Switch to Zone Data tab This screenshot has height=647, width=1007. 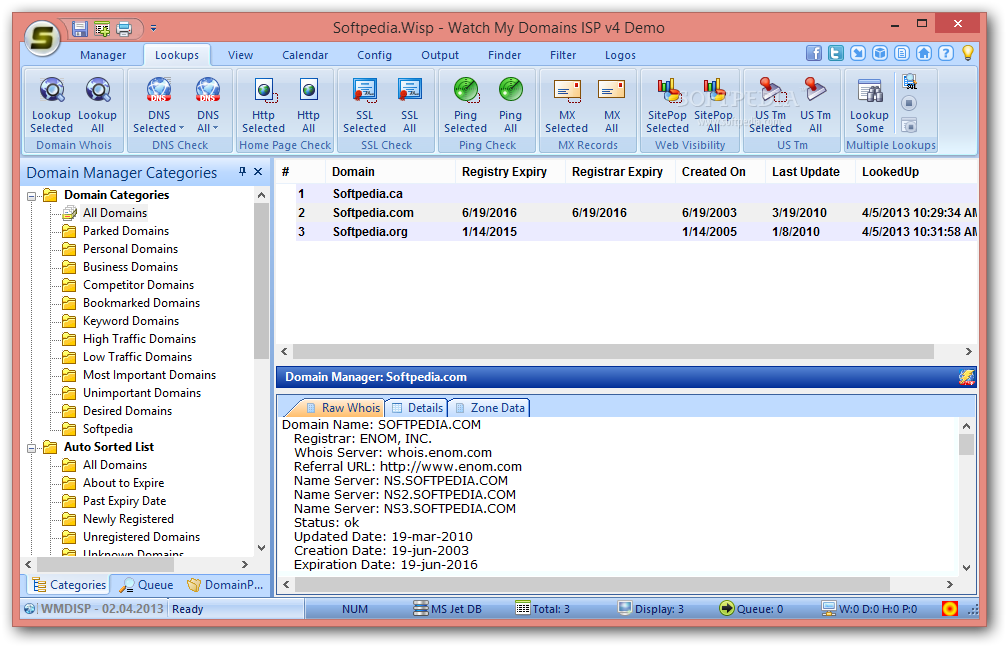[490, 408]
